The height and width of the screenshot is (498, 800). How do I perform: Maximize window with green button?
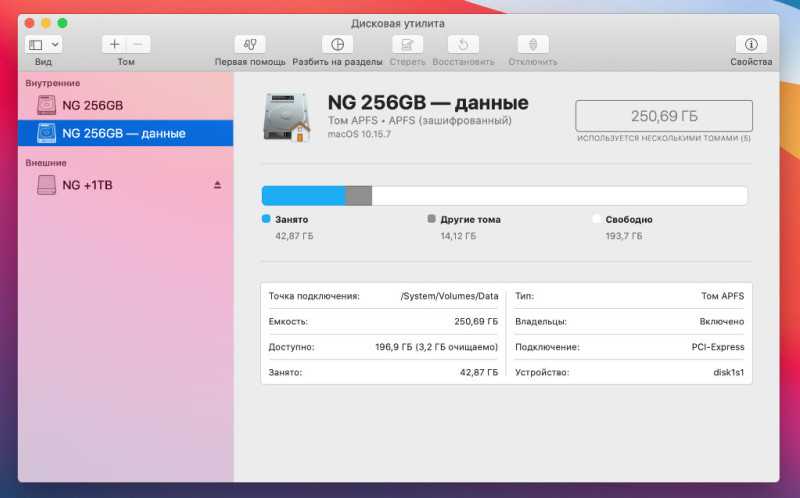pyautogui.click(x=62, y=23)
